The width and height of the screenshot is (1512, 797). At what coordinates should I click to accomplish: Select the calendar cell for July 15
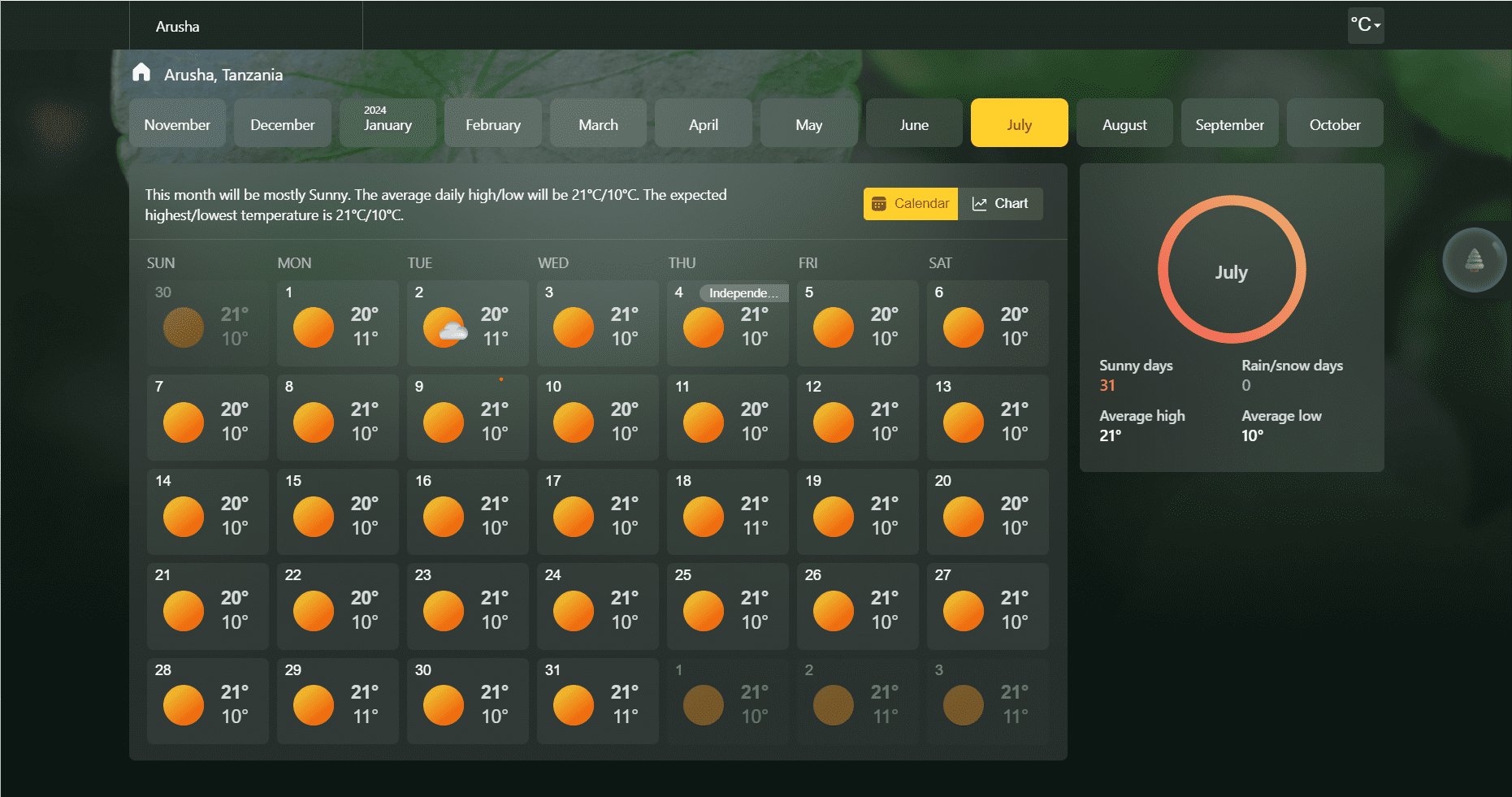point(337,512)
